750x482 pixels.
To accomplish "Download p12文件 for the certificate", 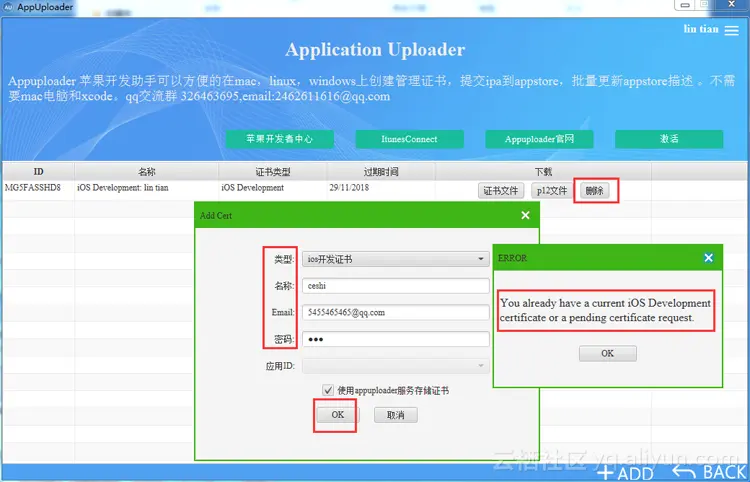I will [x=551, y=191].
